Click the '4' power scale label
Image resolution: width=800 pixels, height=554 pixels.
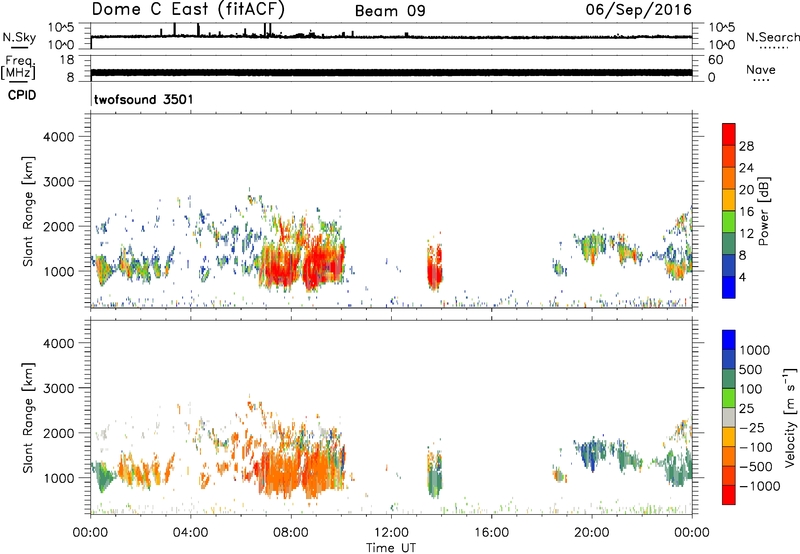pyautogui.click(x=742, y=277)
